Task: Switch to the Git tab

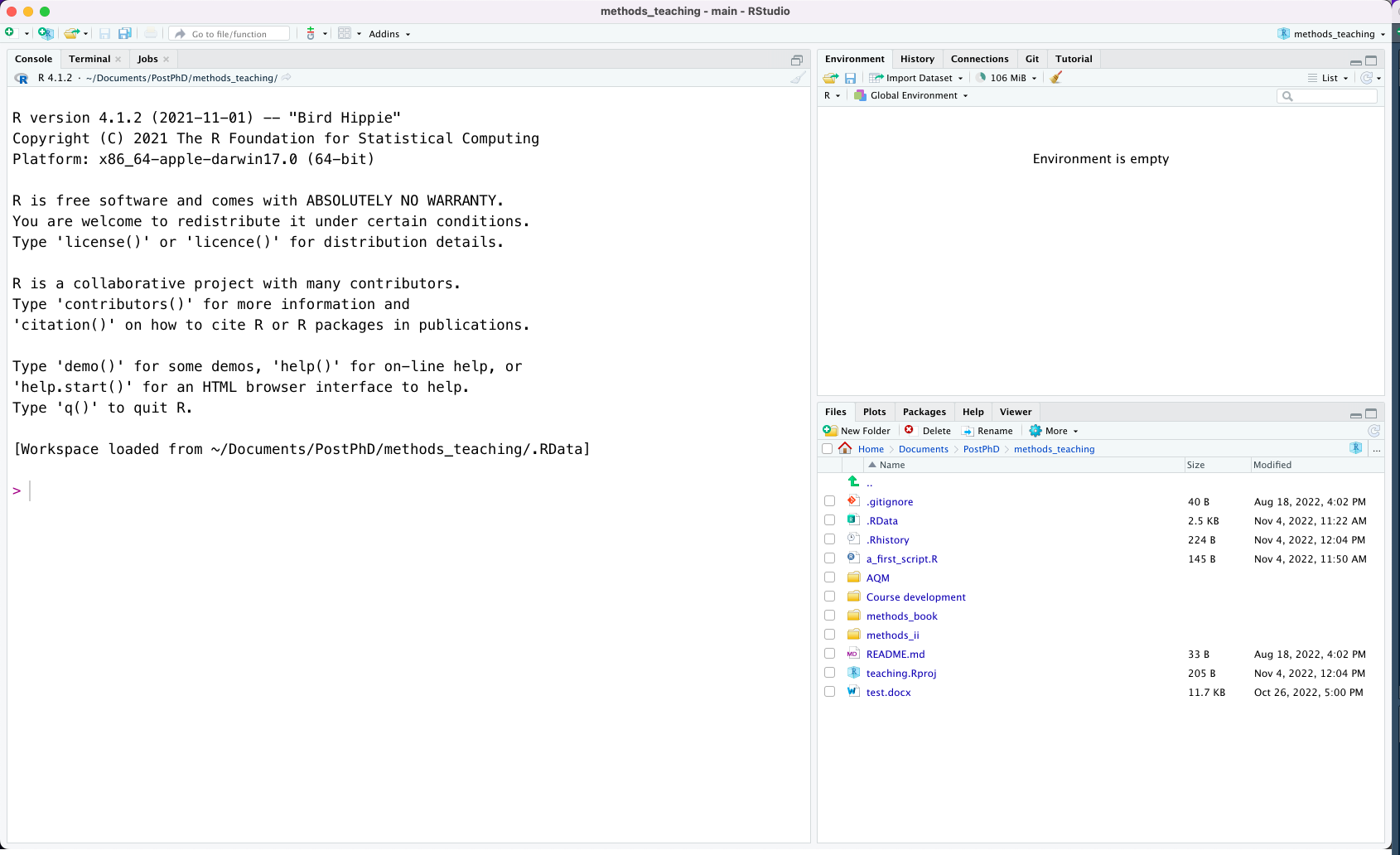Action: coord(1031,58)
